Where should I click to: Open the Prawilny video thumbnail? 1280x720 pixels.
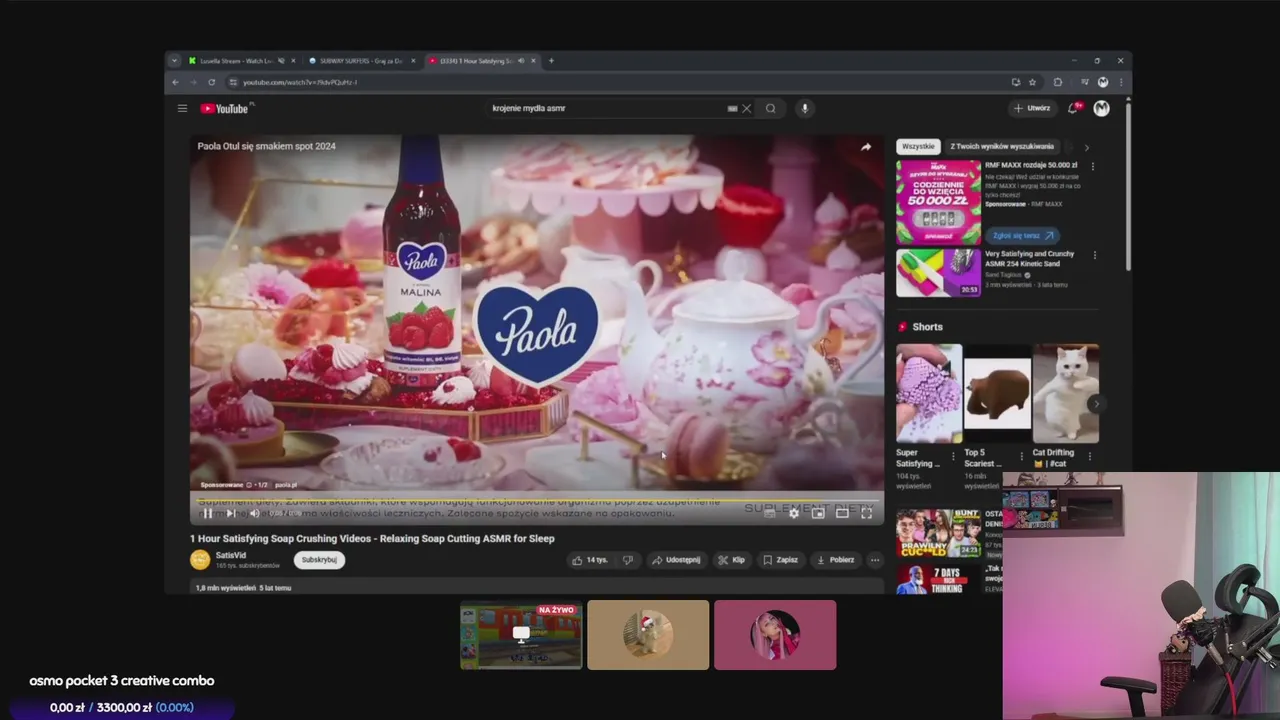(x=939, y=533)
